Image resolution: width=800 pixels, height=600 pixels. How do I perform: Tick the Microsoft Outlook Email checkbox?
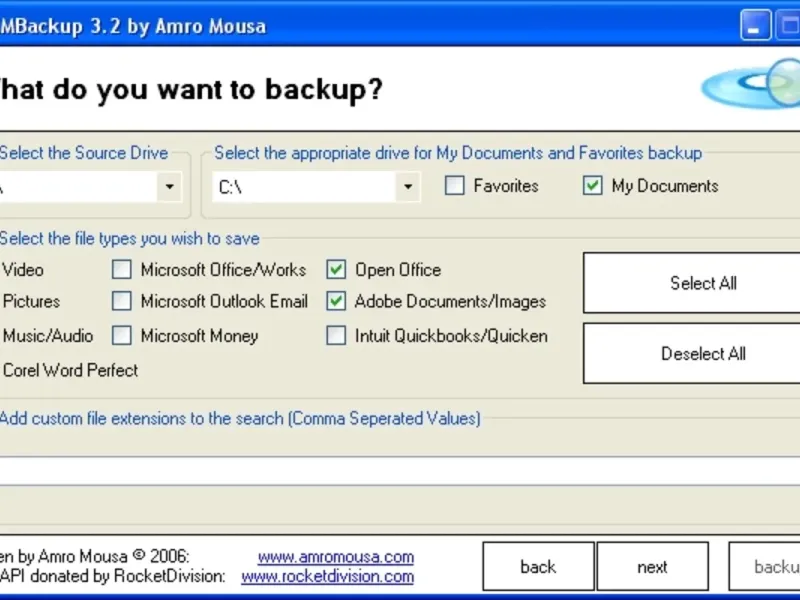tap(122, 301)
